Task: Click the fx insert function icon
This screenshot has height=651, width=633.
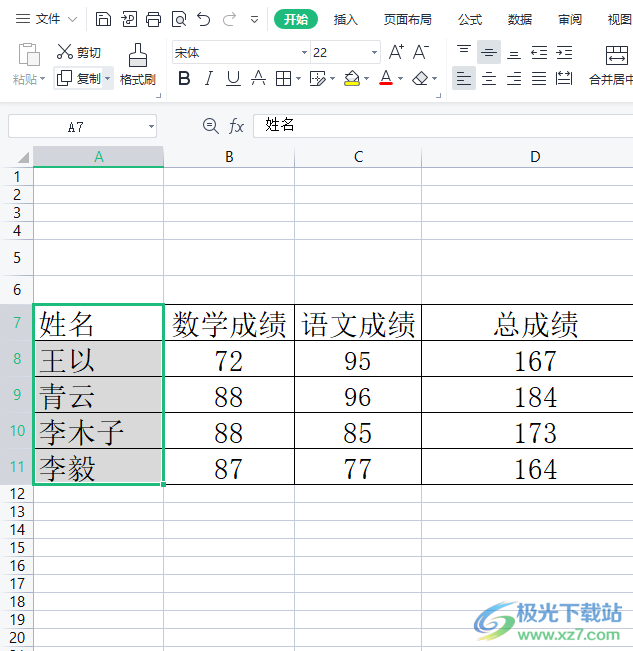Action: coord(236,126)
